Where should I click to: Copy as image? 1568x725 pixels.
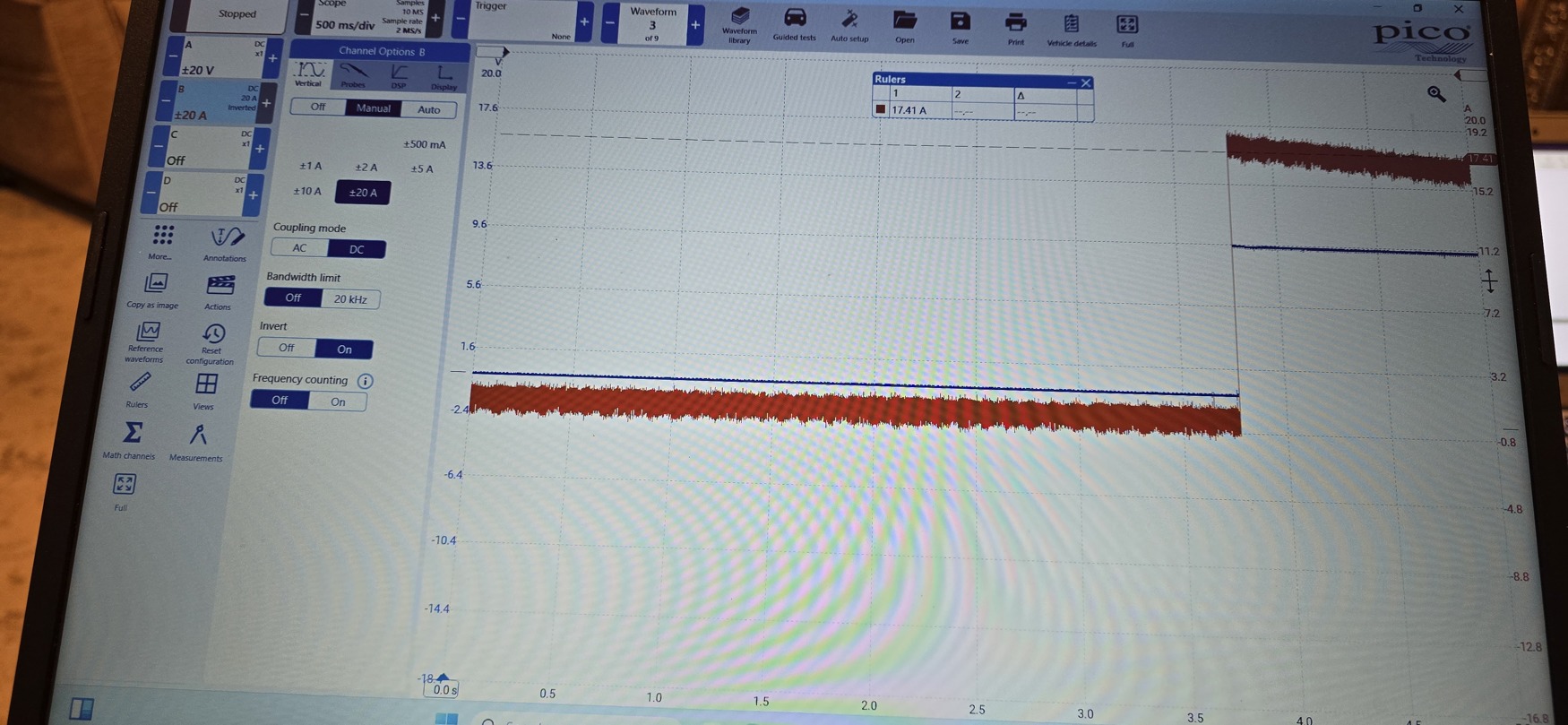154,290
